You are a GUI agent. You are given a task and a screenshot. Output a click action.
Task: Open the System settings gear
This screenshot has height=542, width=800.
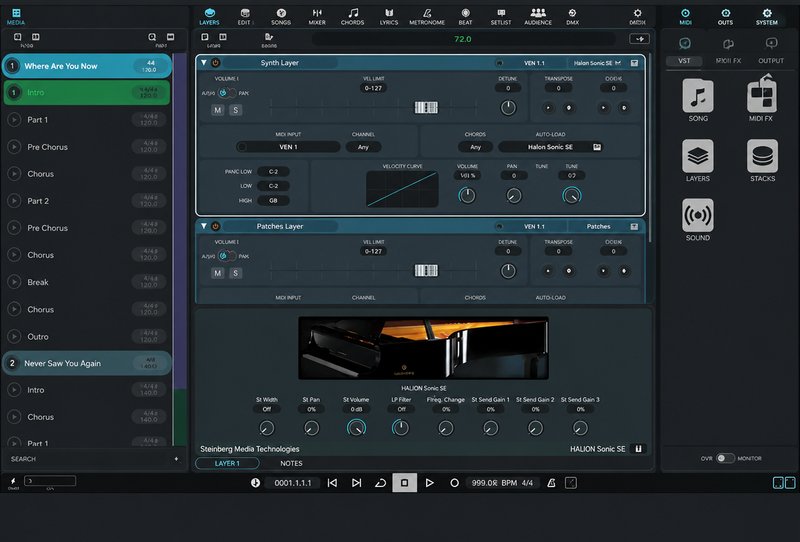click(767, 16)
